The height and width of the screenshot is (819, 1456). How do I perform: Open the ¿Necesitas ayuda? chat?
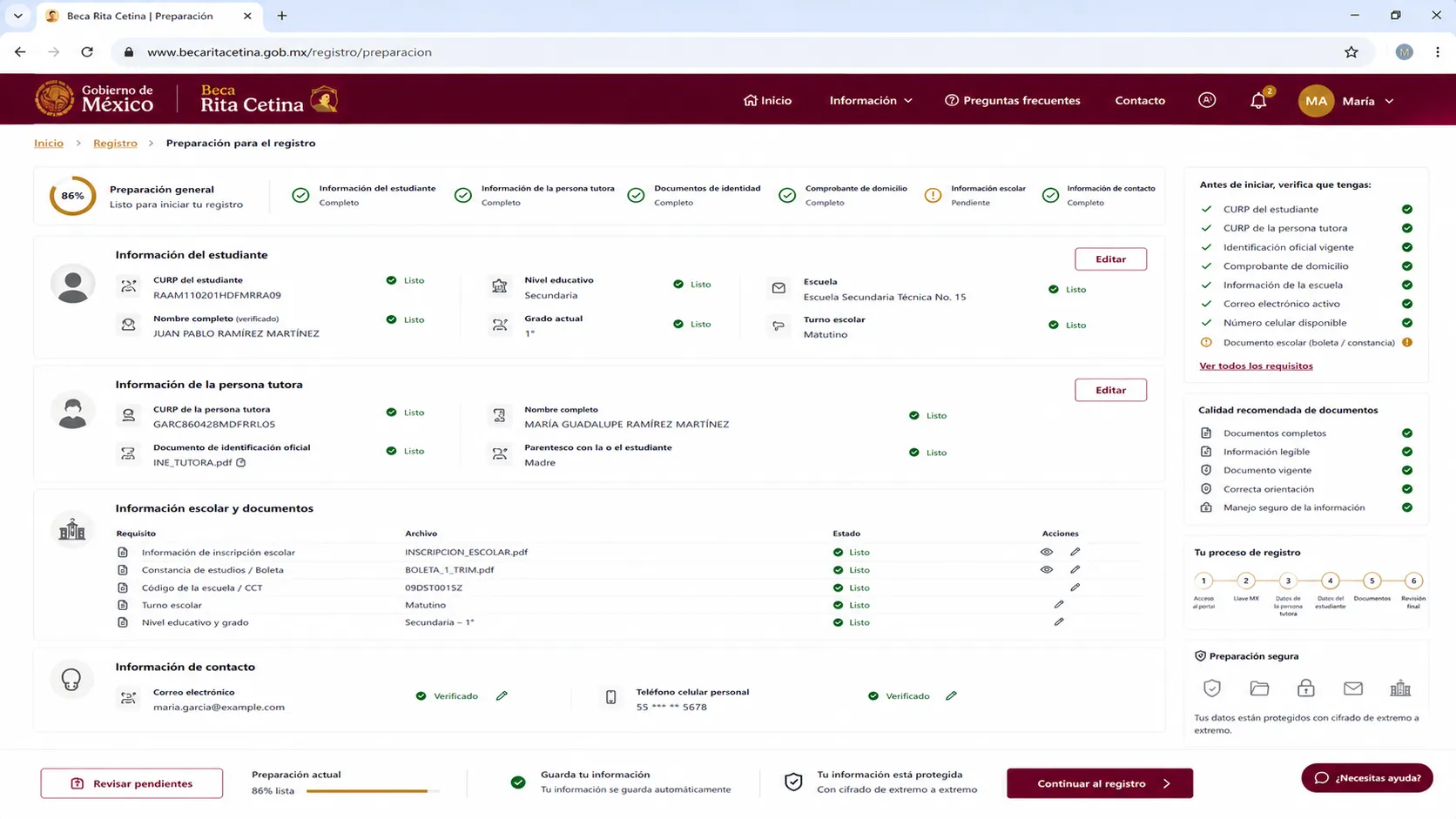[1367, 778]
